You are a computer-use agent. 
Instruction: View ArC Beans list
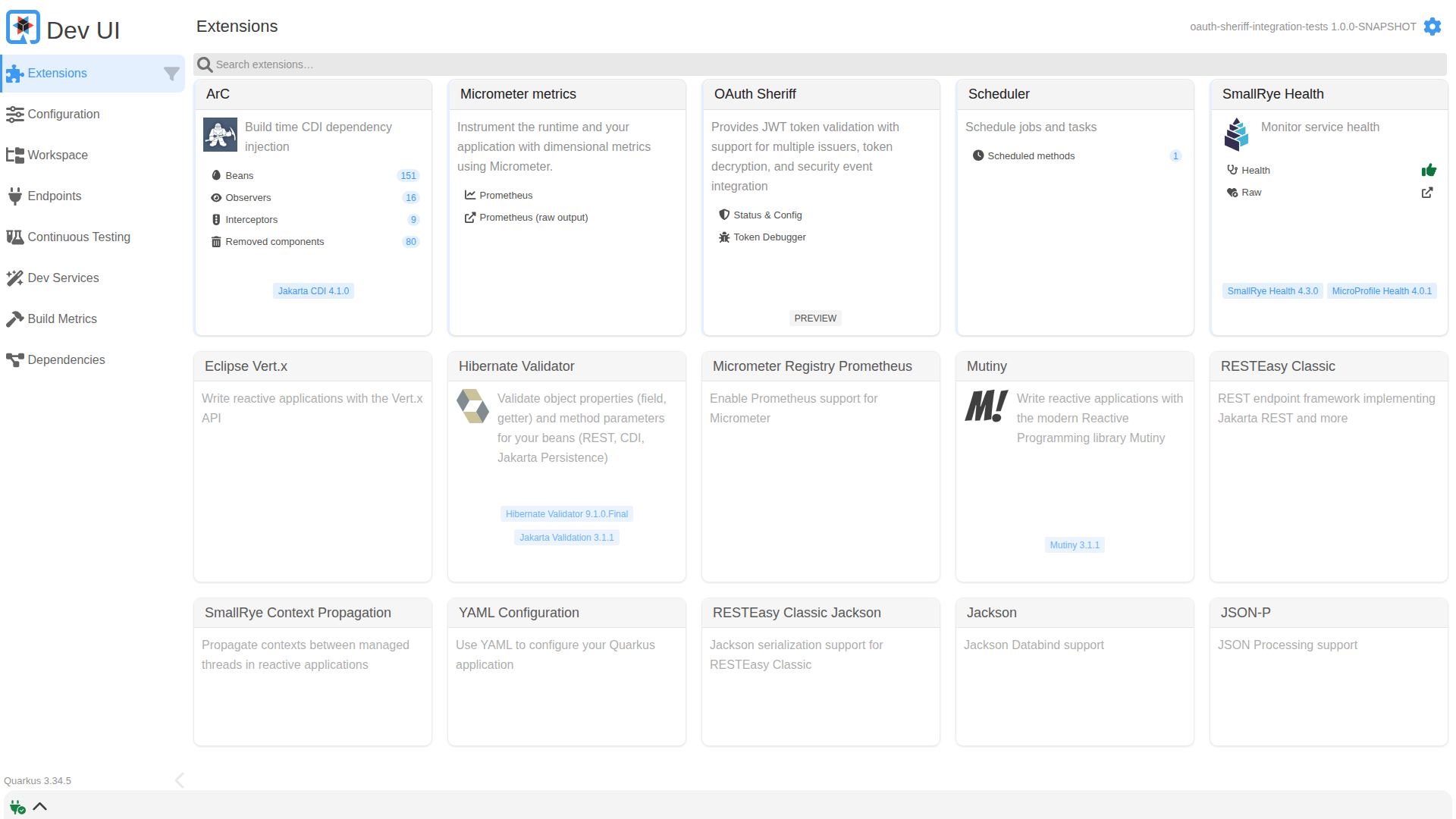(240, 176)
